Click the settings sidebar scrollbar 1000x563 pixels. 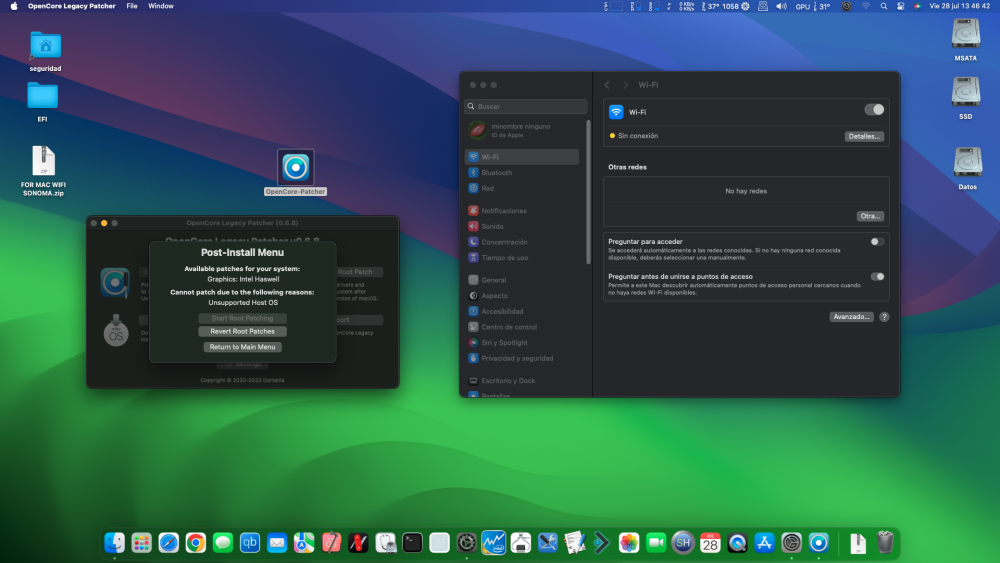588,191
